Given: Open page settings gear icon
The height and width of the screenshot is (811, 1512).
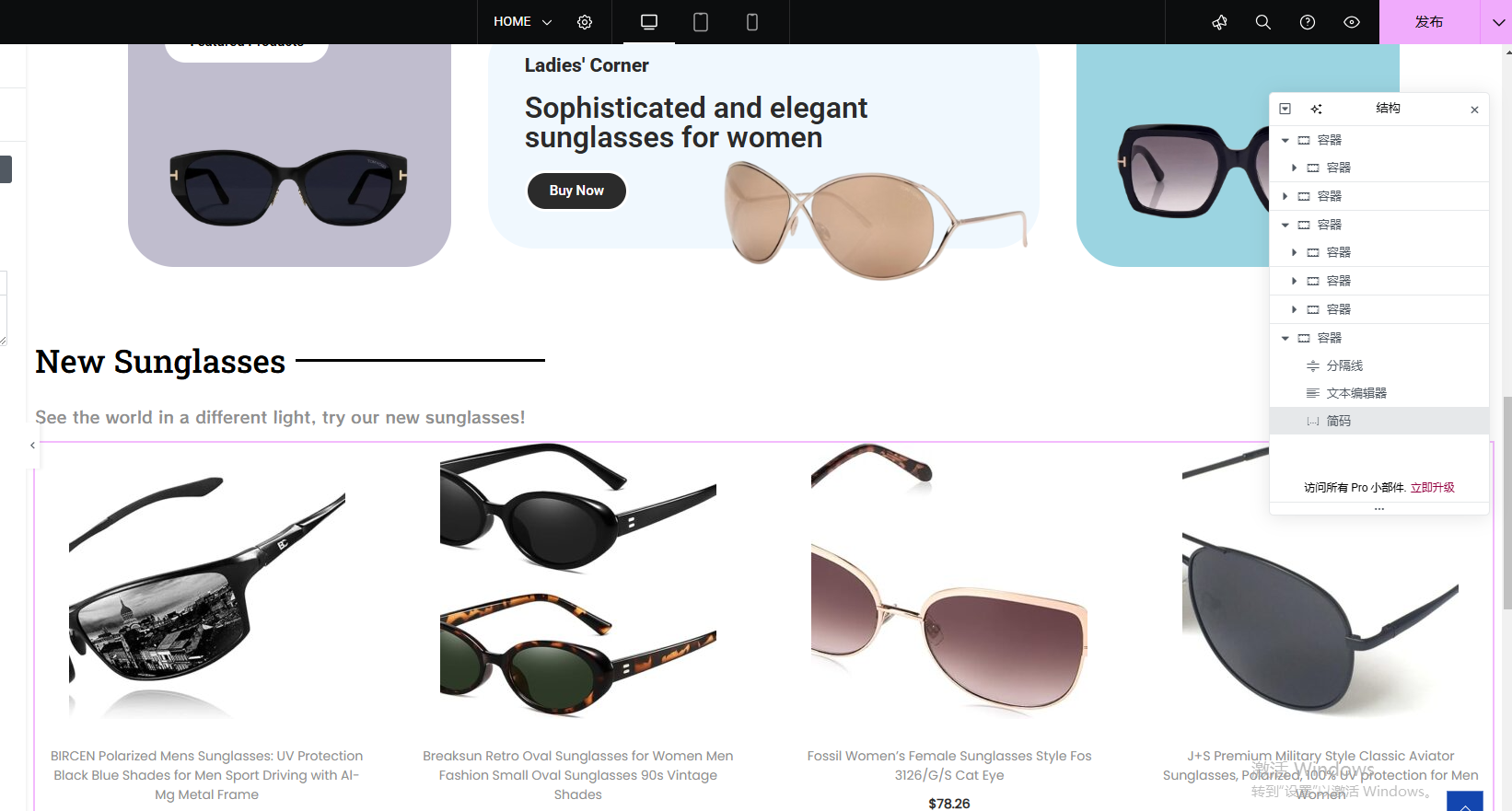Looking at the screenshot, I should pos(585,22).
